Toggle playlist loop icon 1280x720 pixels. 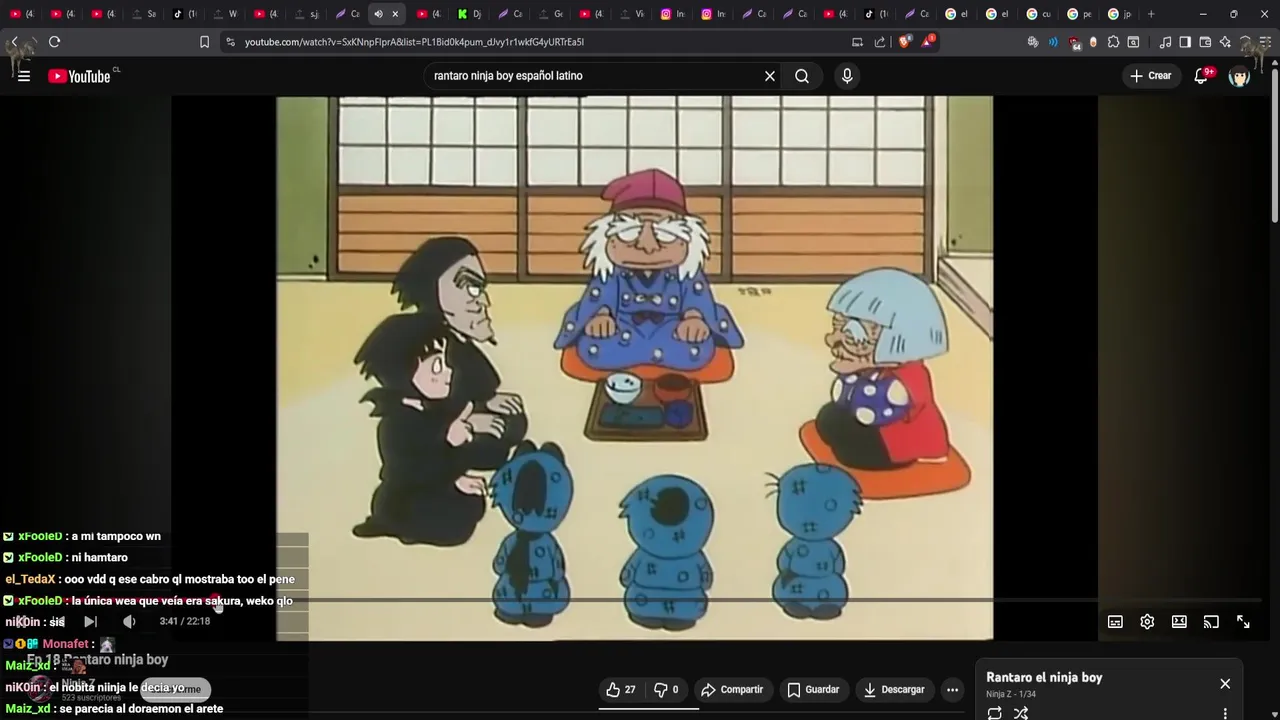[994, 713]
